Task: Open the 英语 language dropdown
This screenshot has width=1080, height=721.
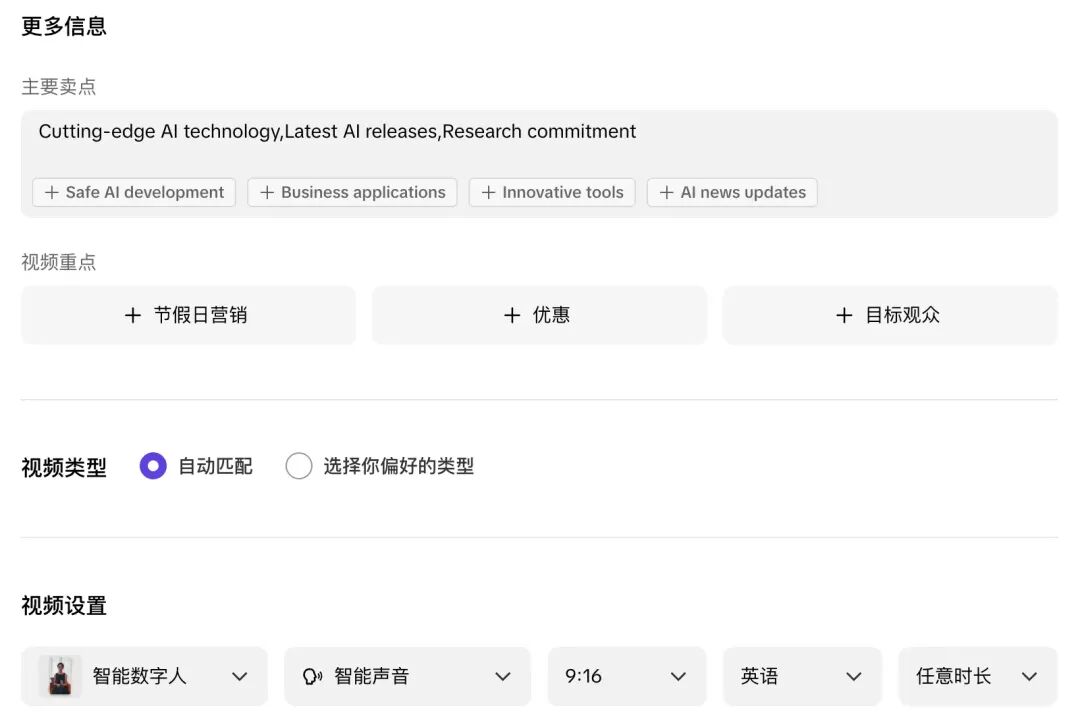Action: [x=802, y=676]
